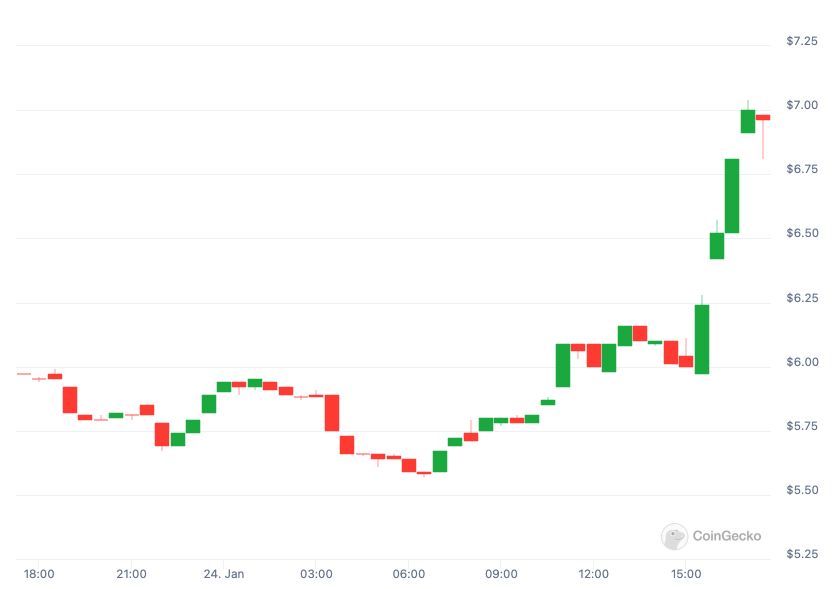Click the big green candle before 12:00
The image size is (833, 589).
click(563, 365)
